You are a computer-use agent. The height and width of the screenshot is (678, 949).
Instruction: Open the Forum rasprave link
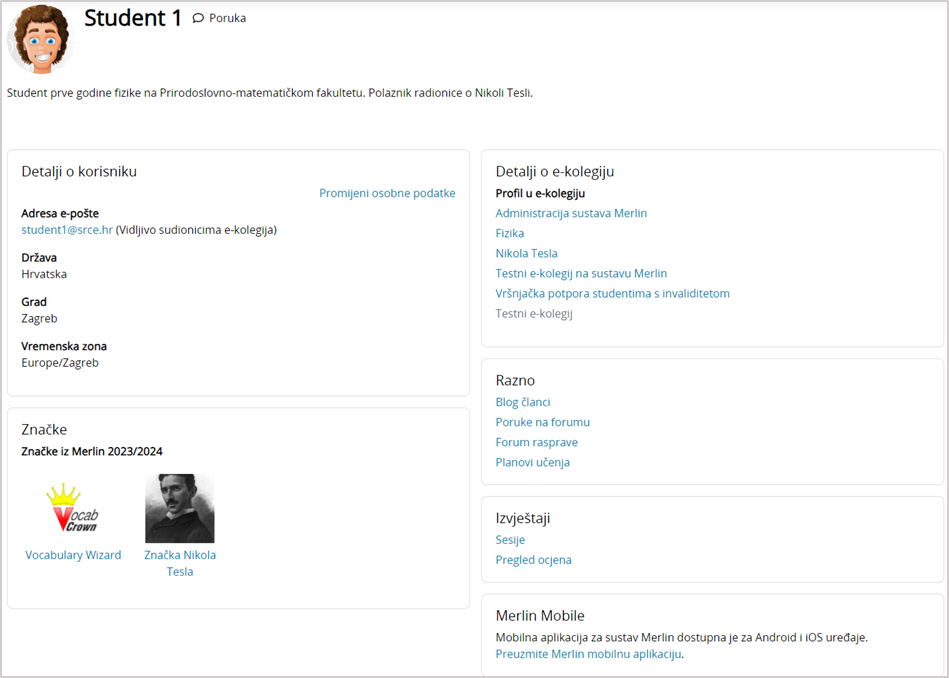tap(536, 442)
